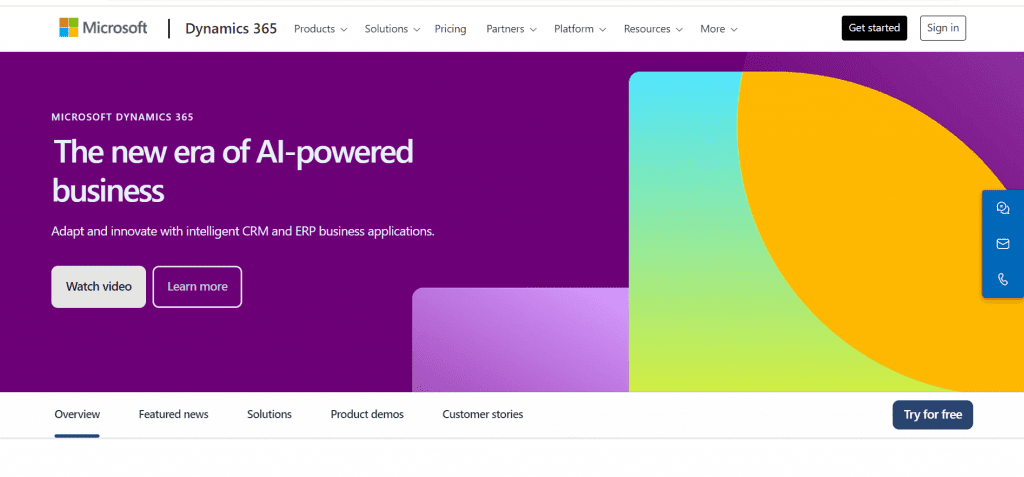This screenshot has height=477, width=1024.
Task: Go to the Solutions section tab
Action: click(269, 414)
